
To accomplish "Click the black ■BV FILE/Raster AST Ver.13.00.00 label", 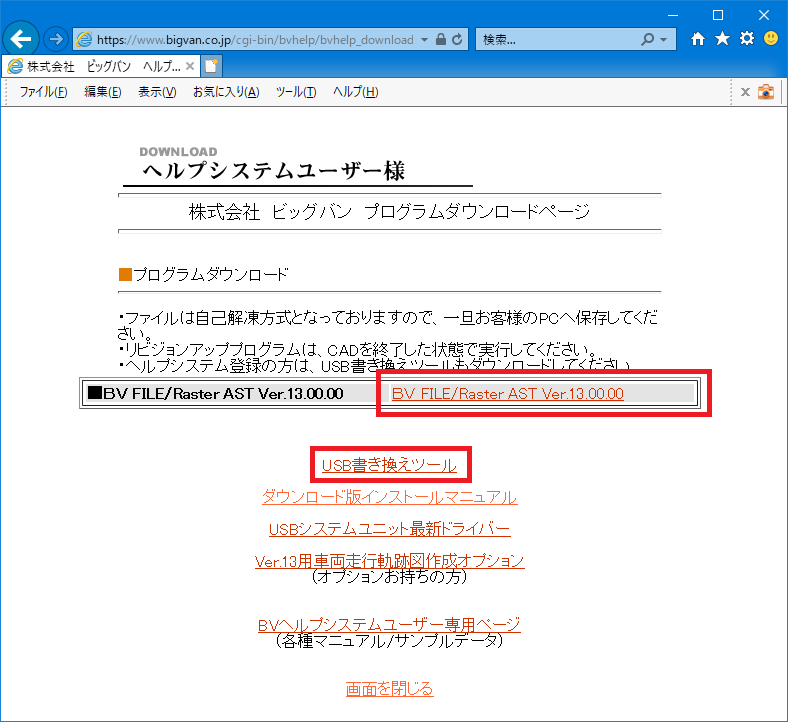I will coord(216,393).
